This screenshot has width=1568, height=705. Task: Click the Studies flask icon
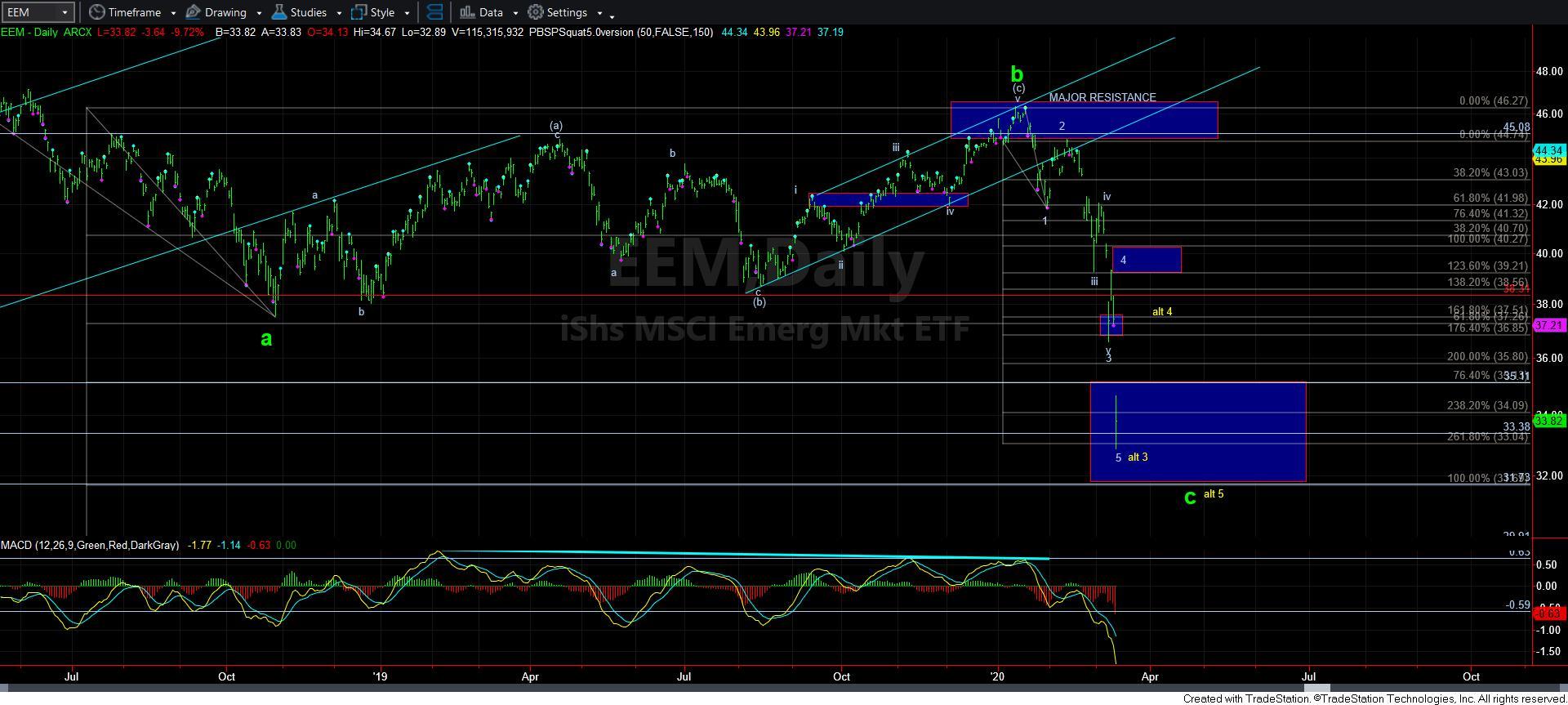tap(278, 12)
